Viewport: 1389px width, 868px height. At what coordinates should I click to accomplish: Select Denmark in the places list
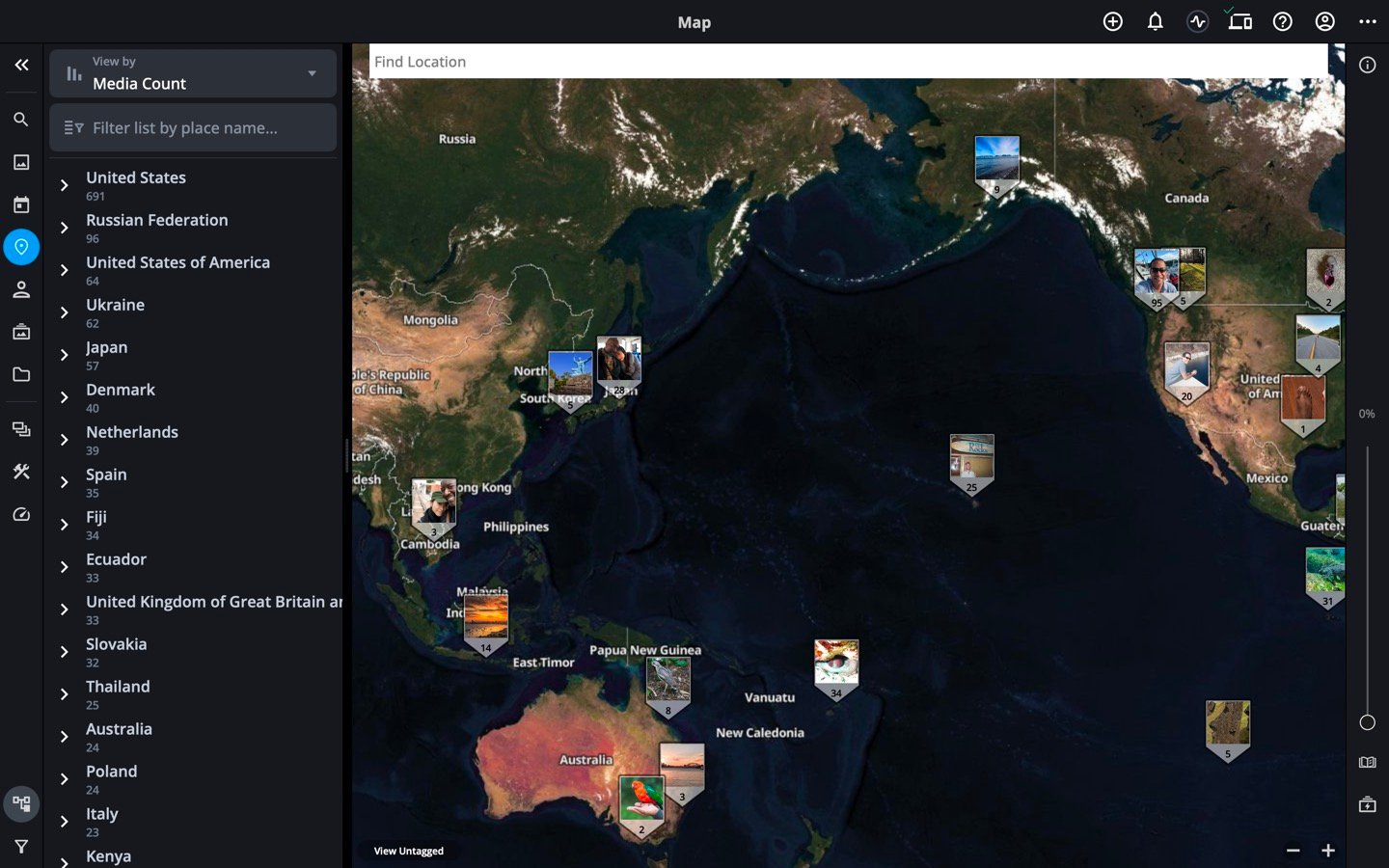click(x=121, y=390)
